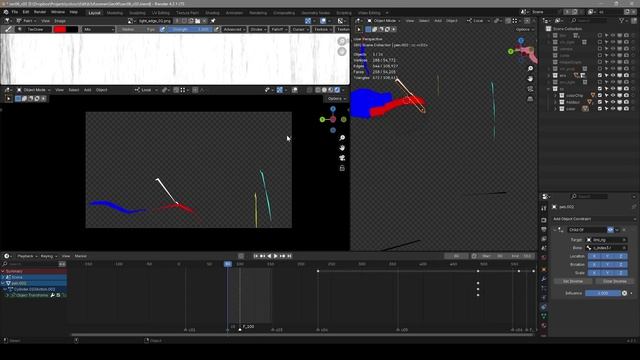Toggle exclude checkbox for the 'env' collection

600,76
